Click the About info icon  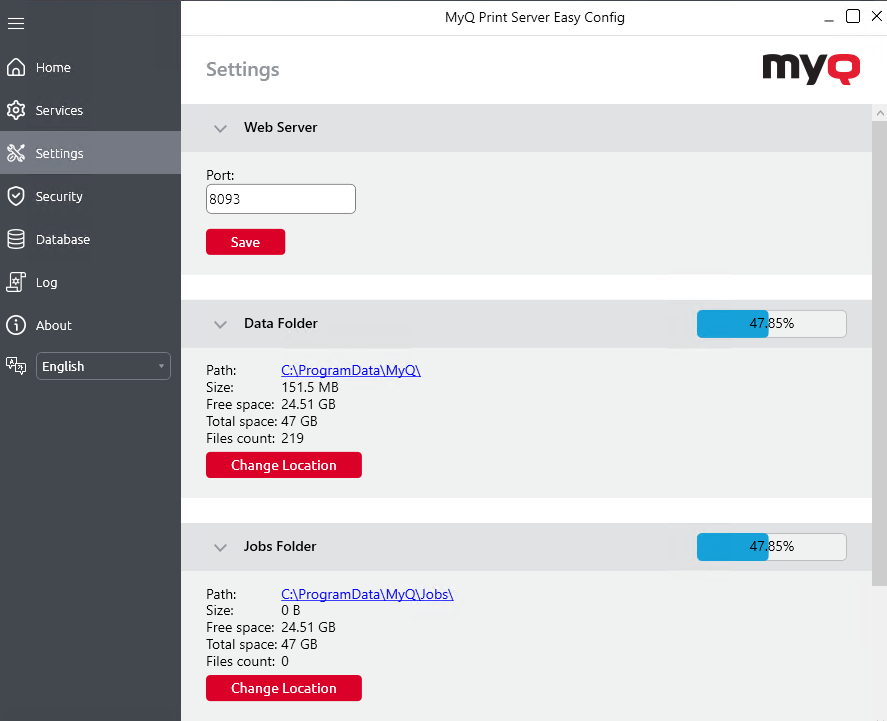tap(16, 325)
